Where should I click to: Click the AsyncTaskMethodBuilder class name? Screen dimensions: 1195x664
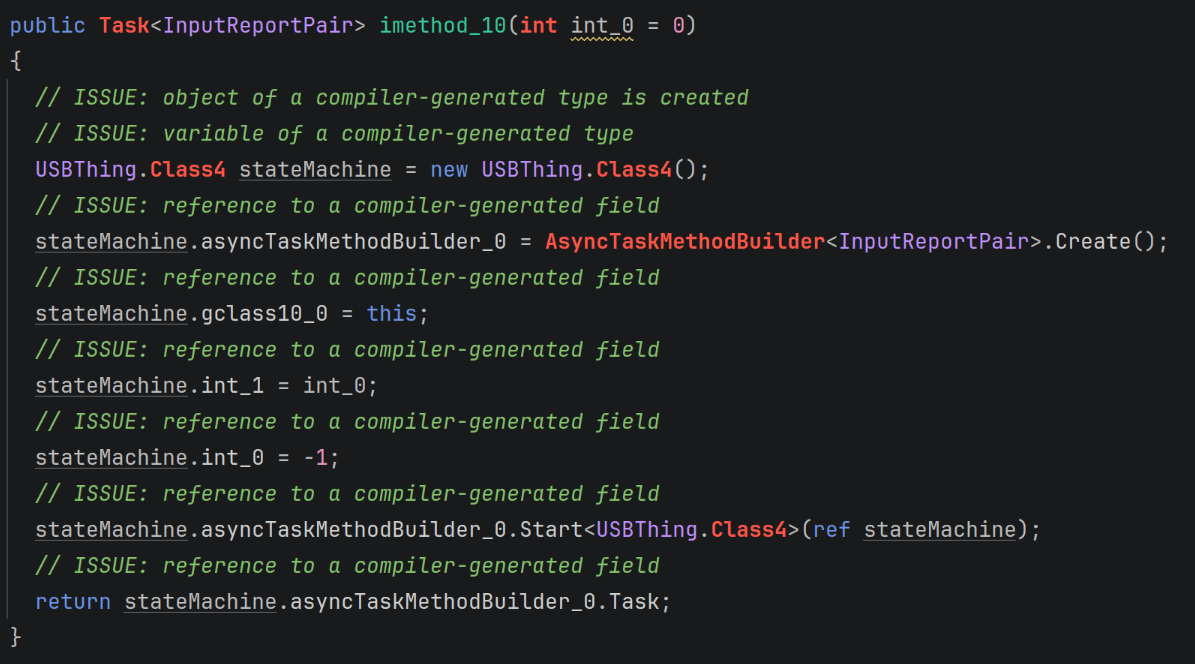685,242
